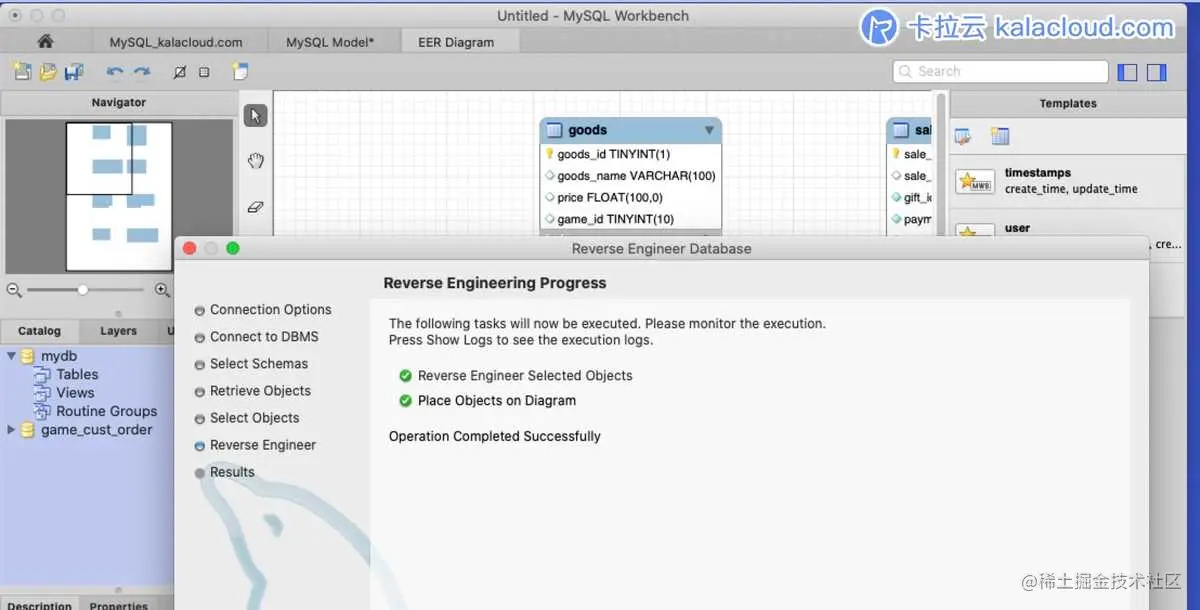Click the diagram vertical scrollbar
The height and width of the screenshot is (610, 1200).
coord(940,165)
